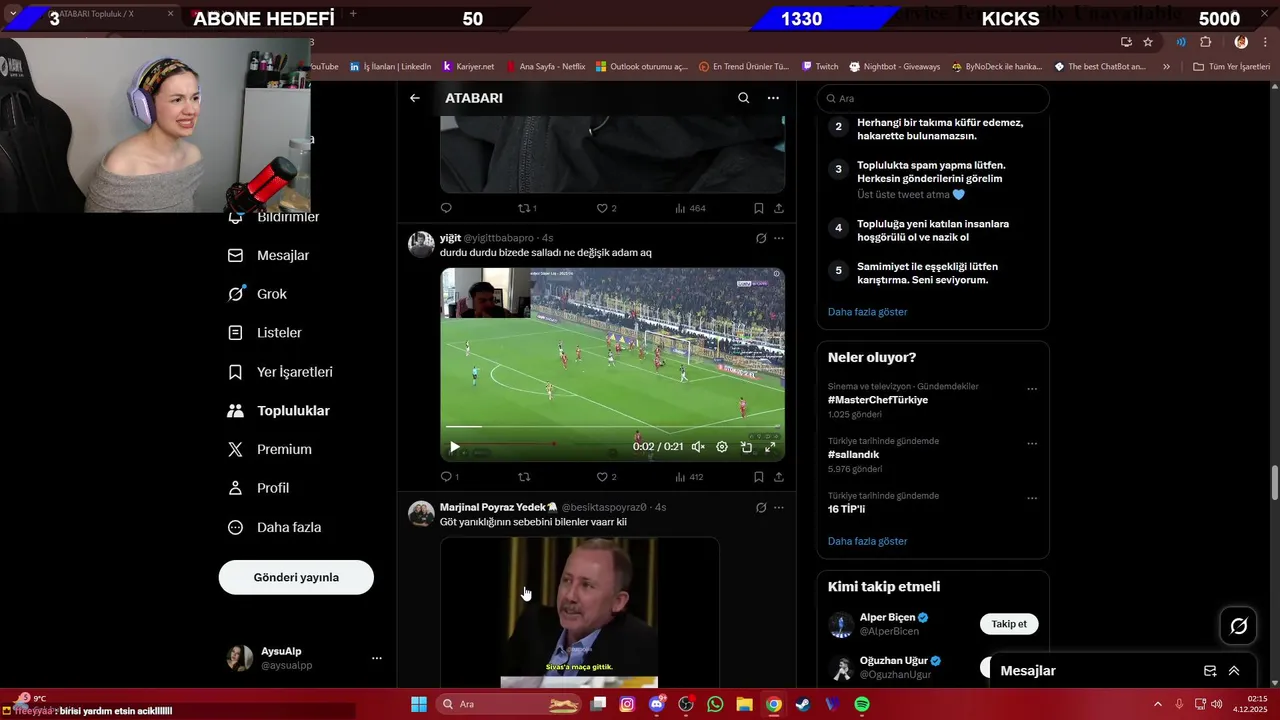Click the Gönderi yayınla button
Image resolution: width=1280 pixels, height=720 pixels.
296,577
